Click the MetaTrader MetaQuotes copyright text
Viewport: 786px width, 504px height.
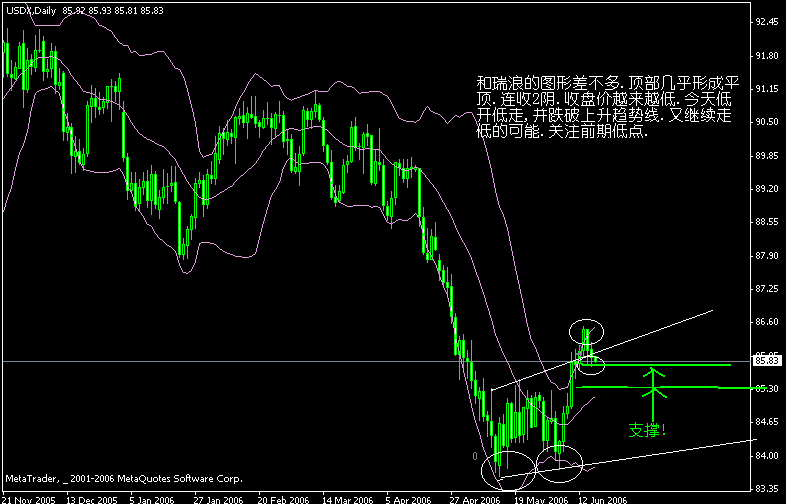click(124, 479)
